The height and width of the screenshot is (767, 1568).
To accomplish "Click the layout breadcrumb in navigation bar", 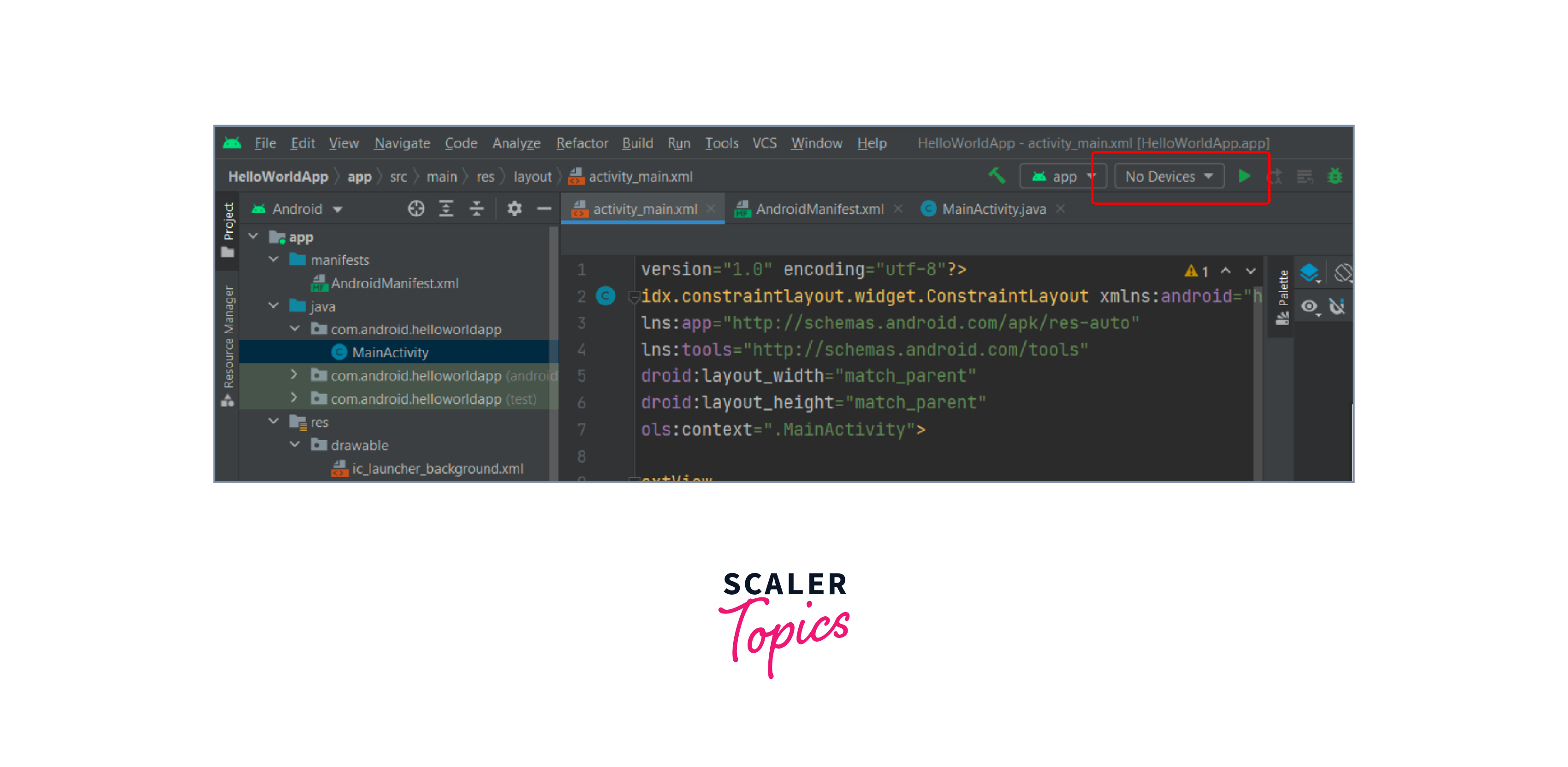I will click(x=532, y=177).
